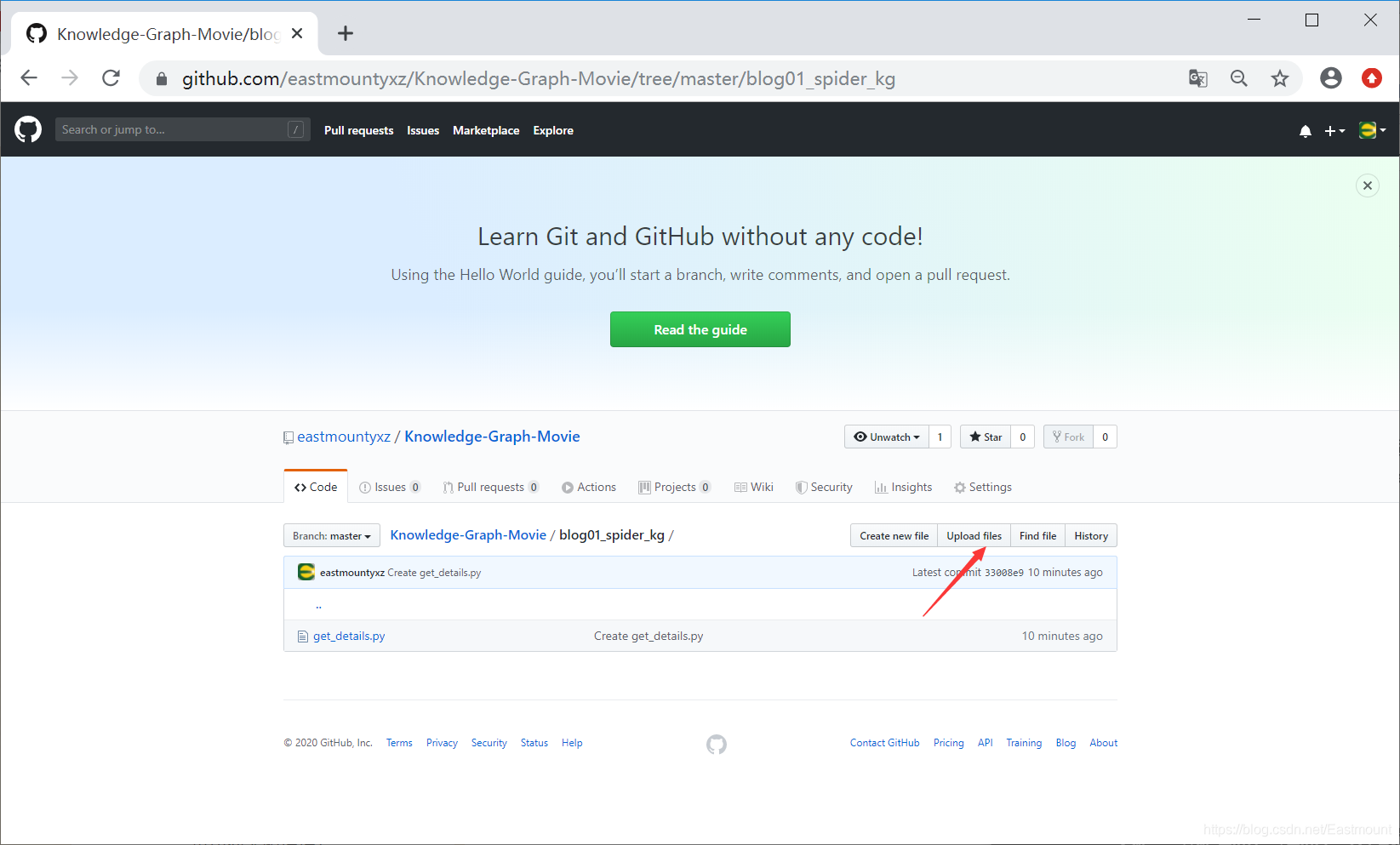Click the translate page icon in address bar
The image size is (1400, 845).
[x=1198, y=78]
